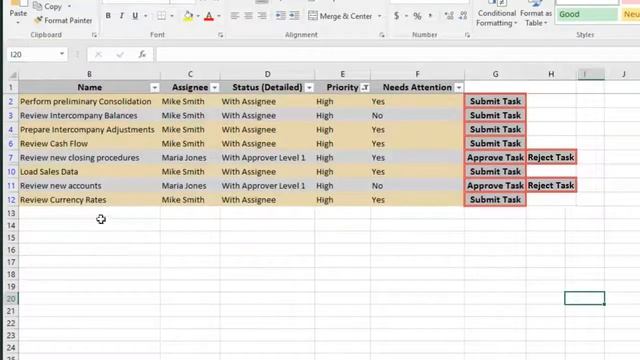Open Clipboard dialog launcher
The width and height of the screenshot is (640, 360).
click(94, 35)
